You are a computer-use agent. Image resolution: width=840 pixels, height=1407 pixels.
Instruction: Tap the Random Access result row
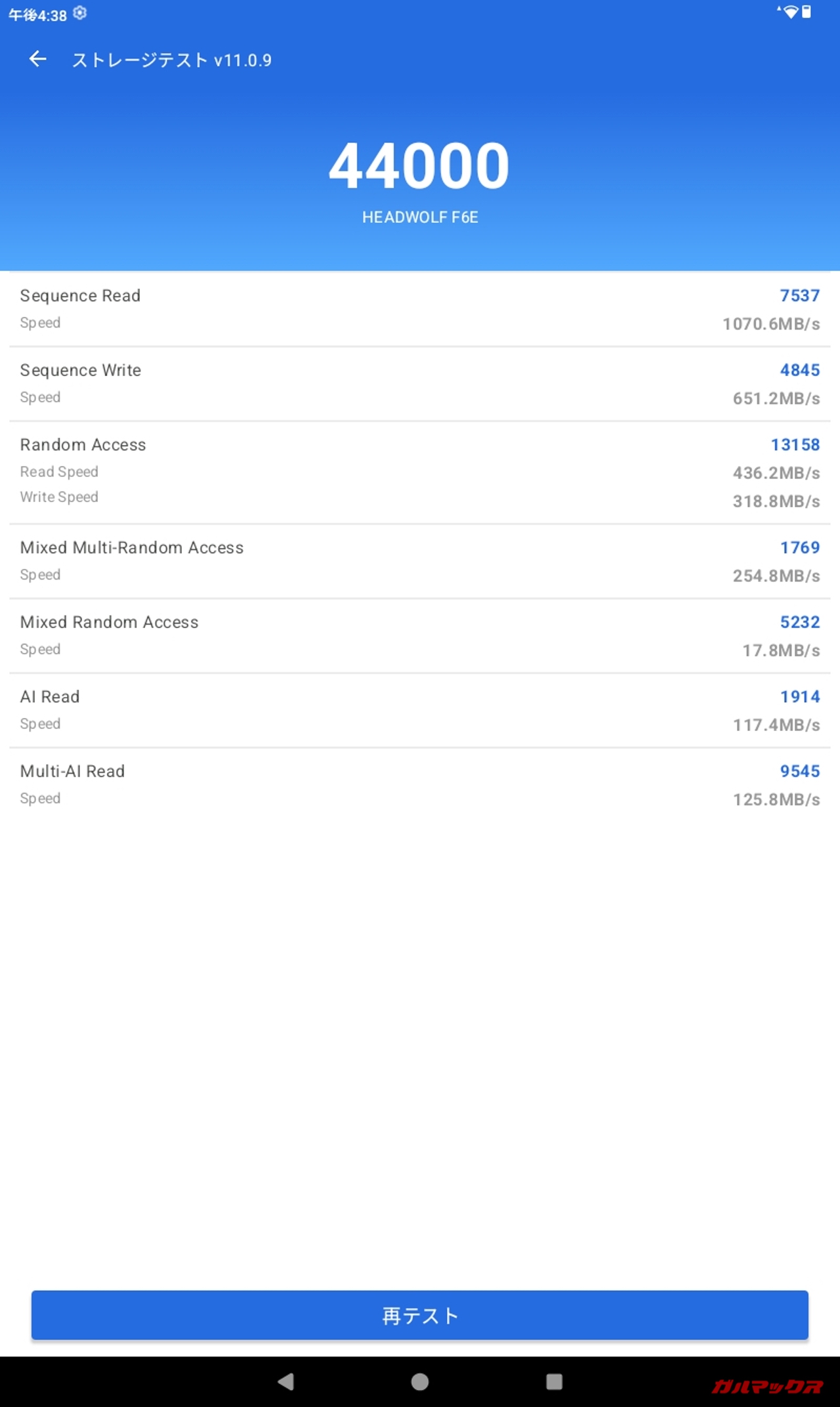tap(420, 472)
